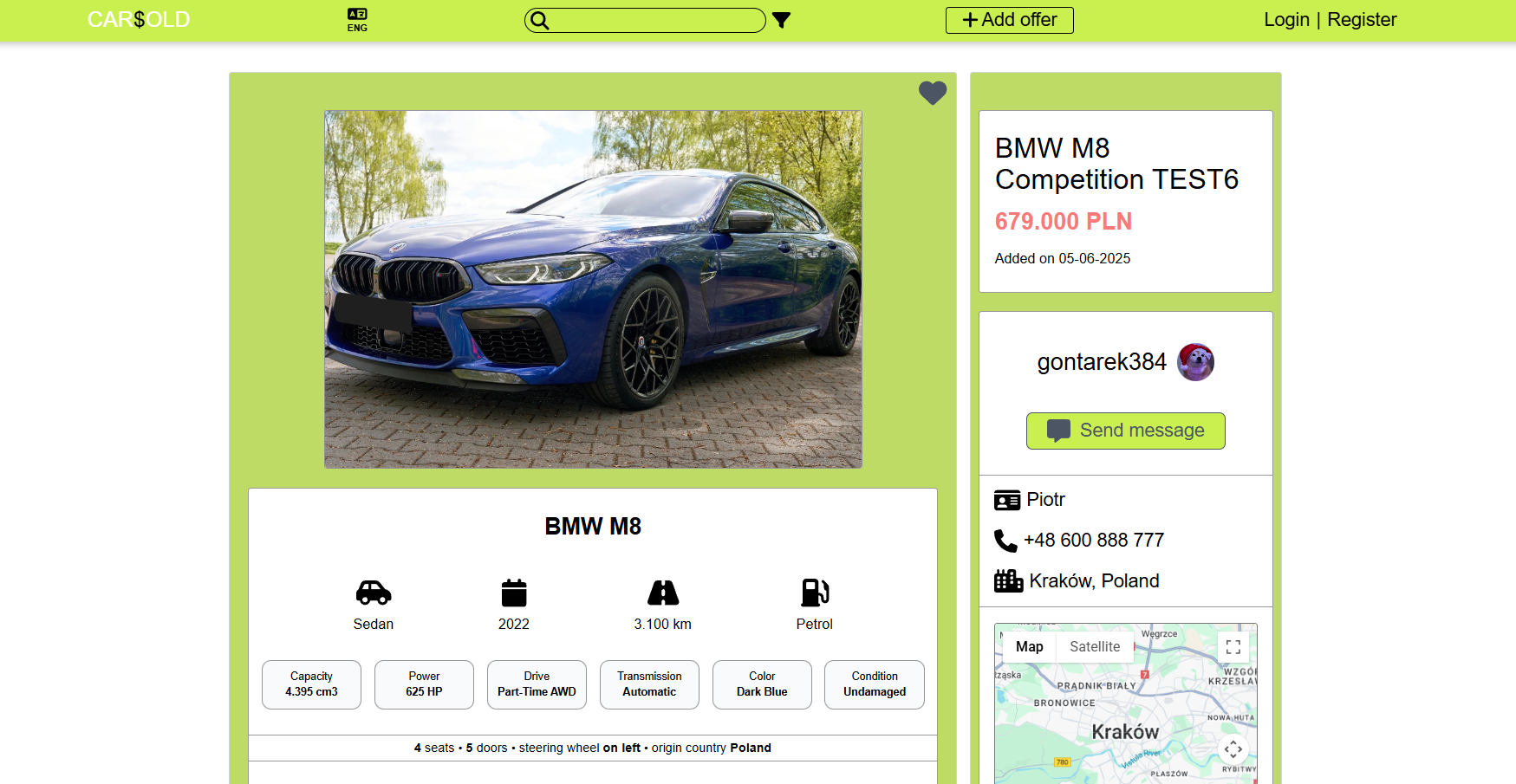The width and height of the screenshot is (1516, 784).
Task: Click the seller avatar picture
Action: click(x=1195, y=362)
